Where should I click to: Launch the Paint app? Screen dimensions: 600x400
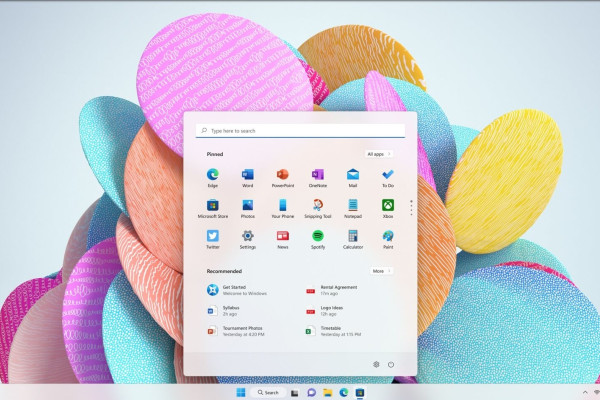coord(388,239)
